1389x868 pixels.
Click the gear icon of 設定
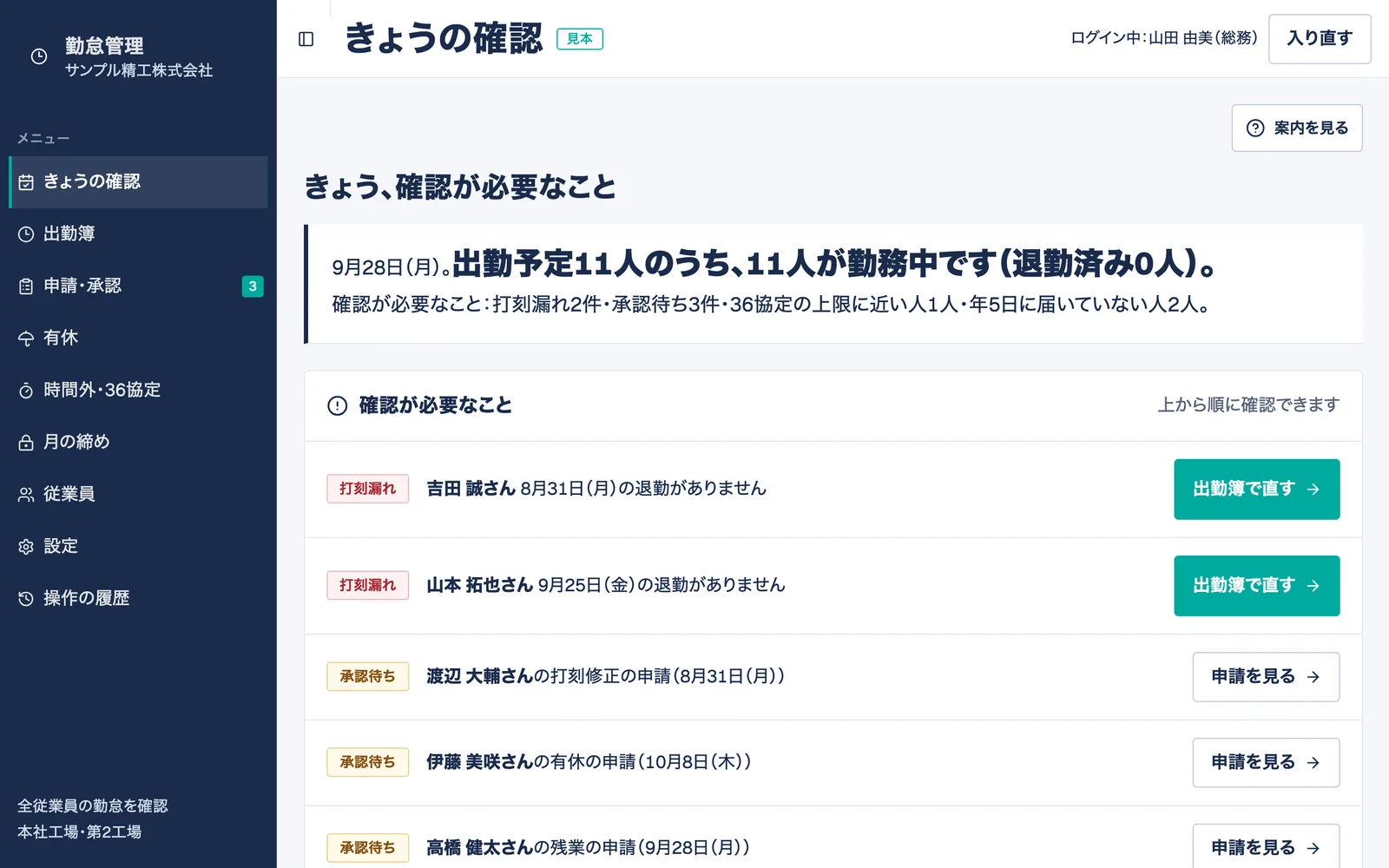click(x=26, y=547)
